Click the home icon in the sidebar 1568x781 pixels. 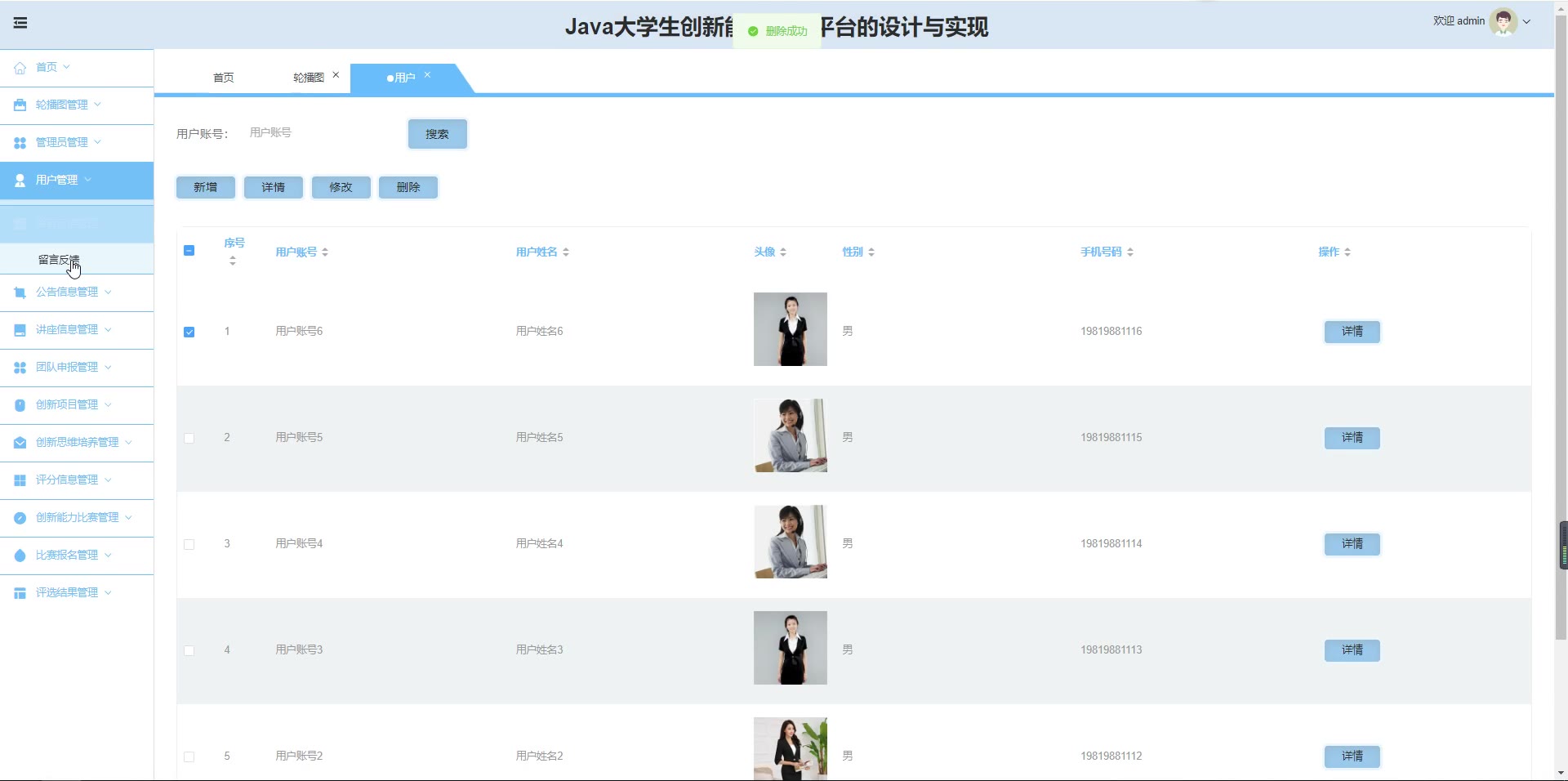[20, 68]
